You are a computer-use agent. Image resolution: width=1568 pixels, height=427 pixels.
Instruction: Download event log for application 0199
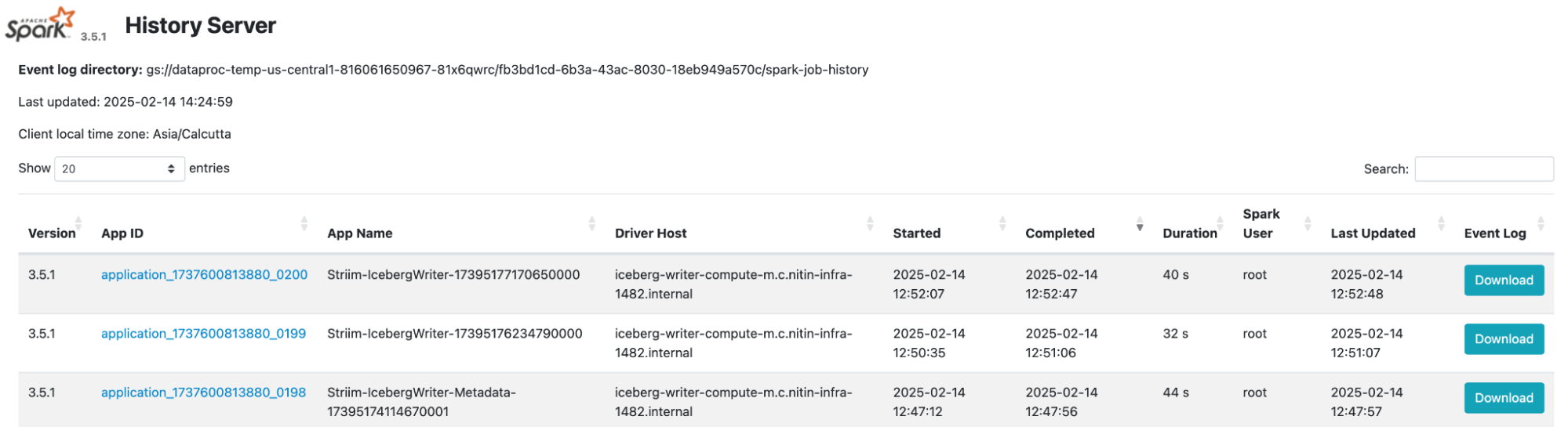click(1503, 339)
